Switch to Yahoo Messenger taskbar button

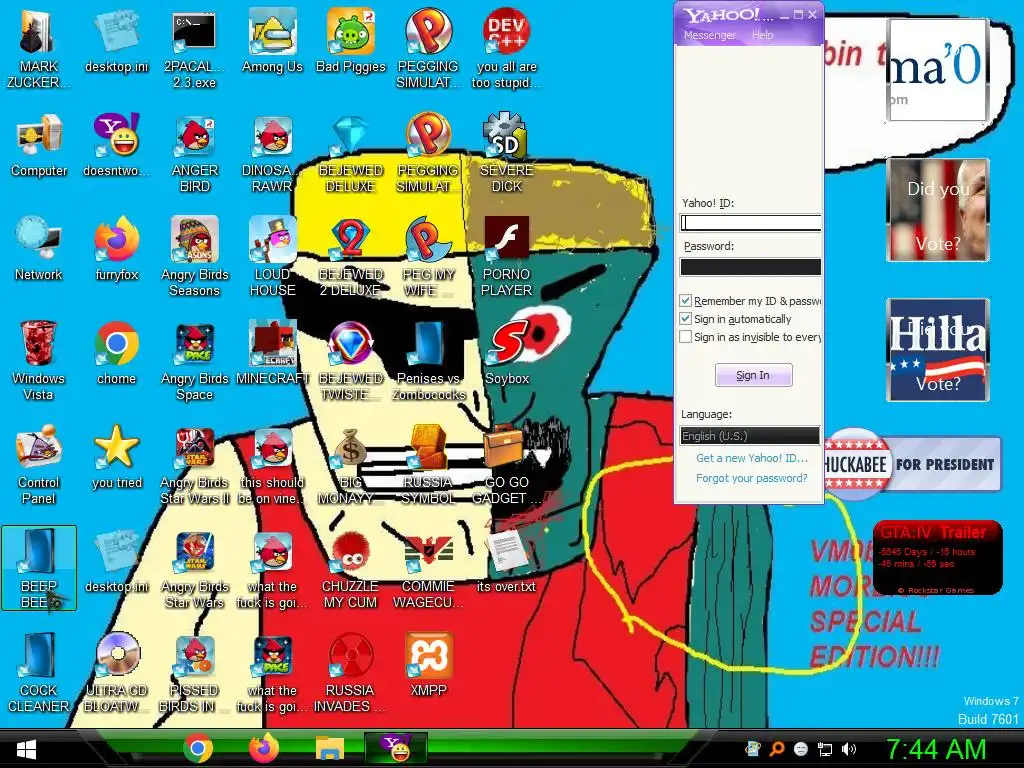point(396,748)
